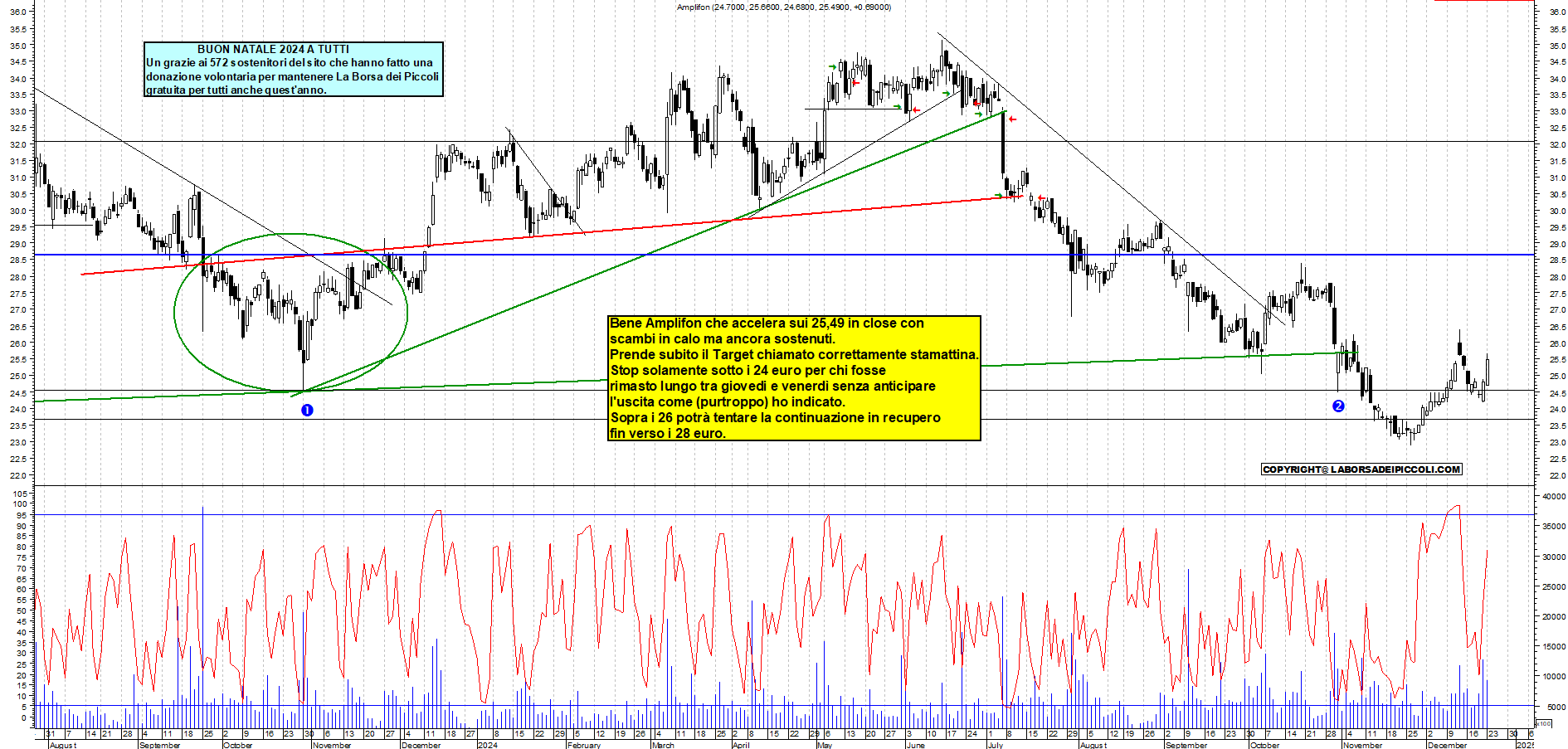
Task: Select the 'BUON NATALE 2024 A TUTTI' heading
Action: coord(273,49)
